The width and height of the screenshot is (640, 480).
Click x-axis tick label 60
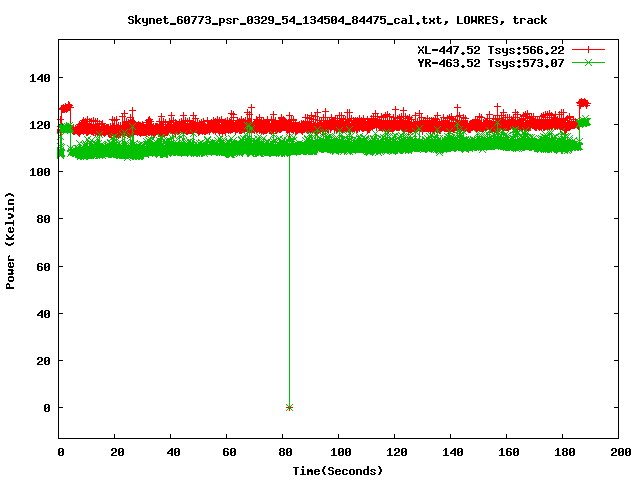pyautogui.click(x=229, y=452)
